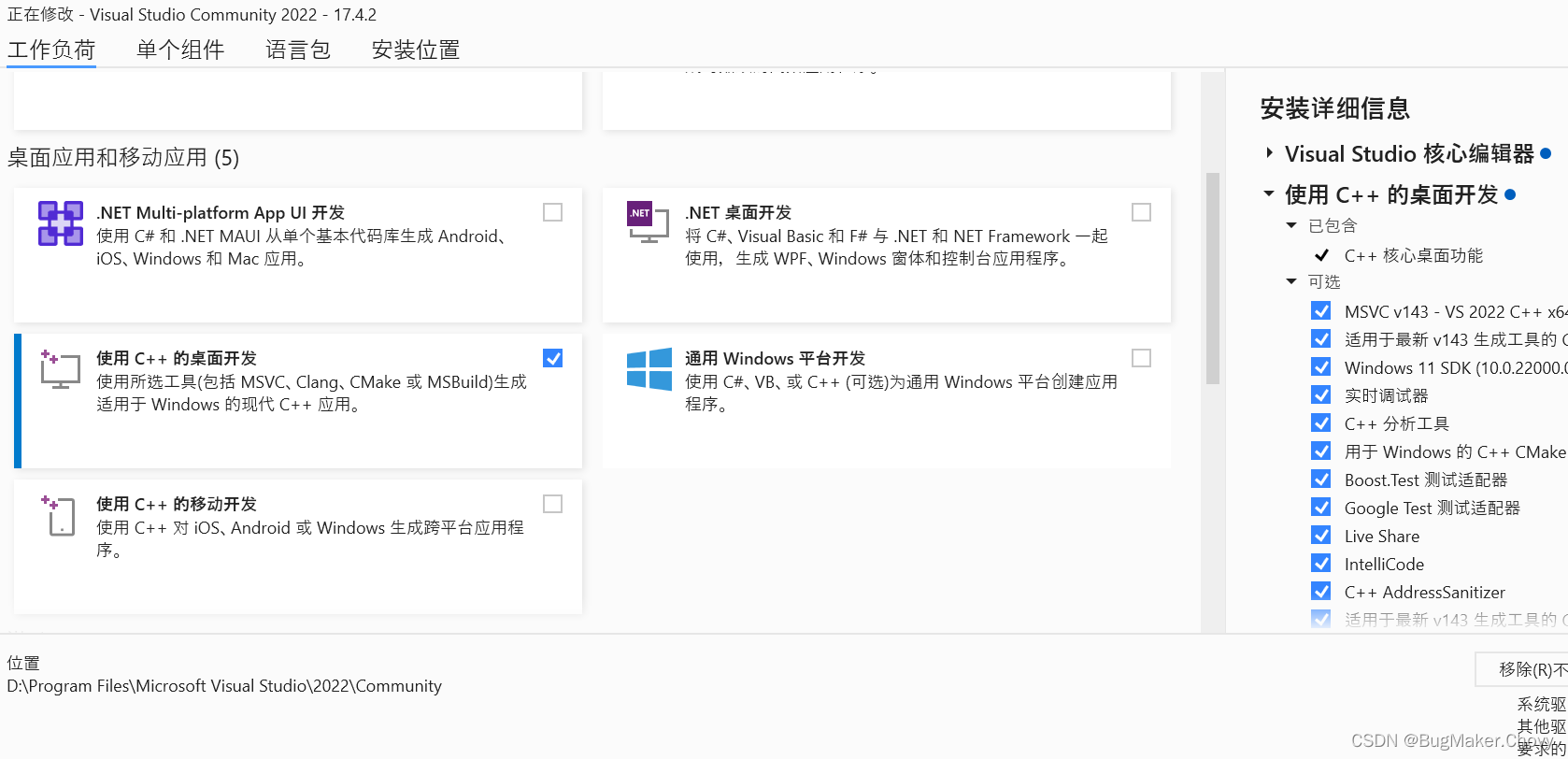The image size is (1568, 759).
Task: Switch to the 工作负荷 tab
Action: (51, 50)
